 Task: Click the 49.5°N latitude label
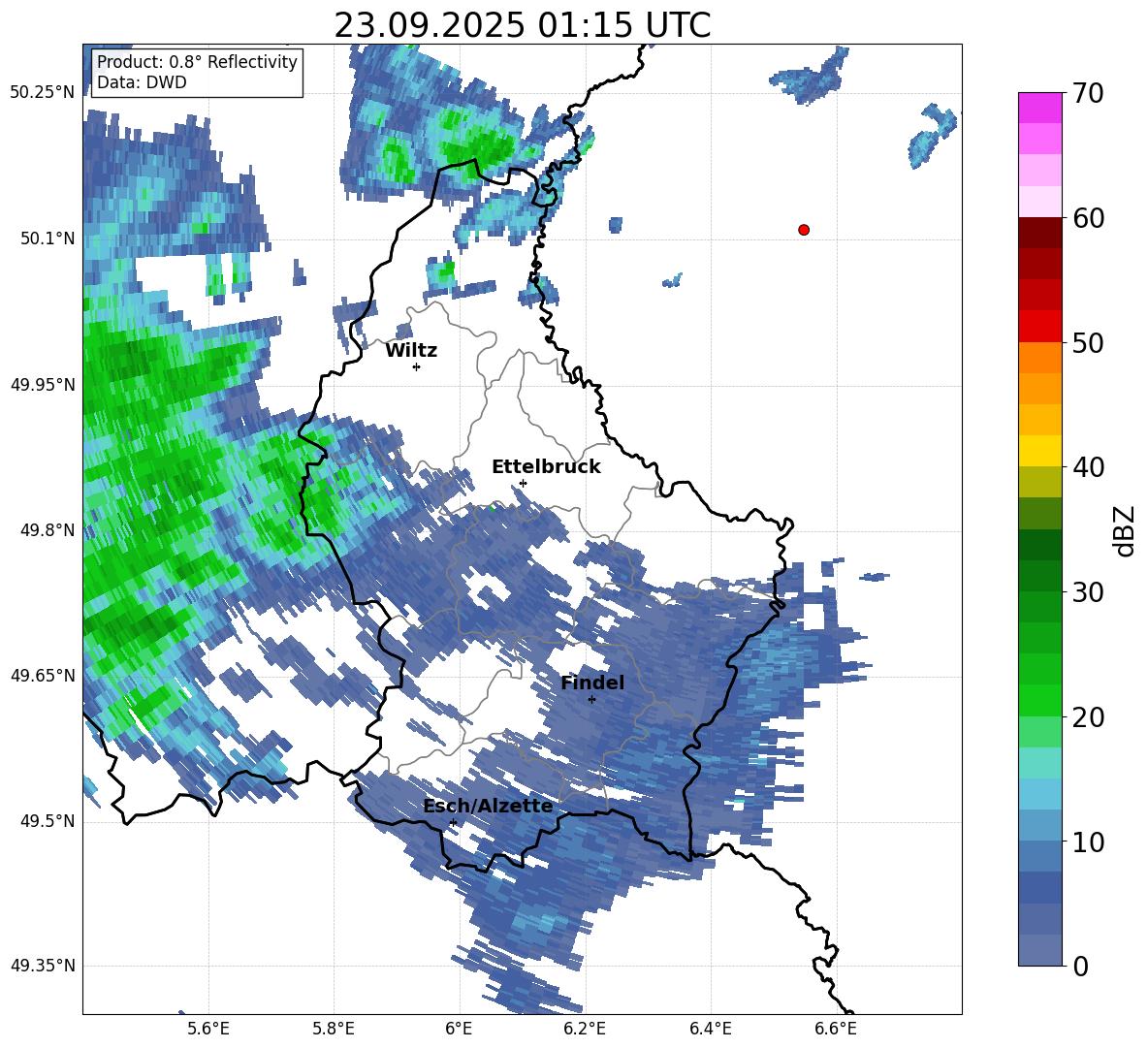[x=48, y=821]
